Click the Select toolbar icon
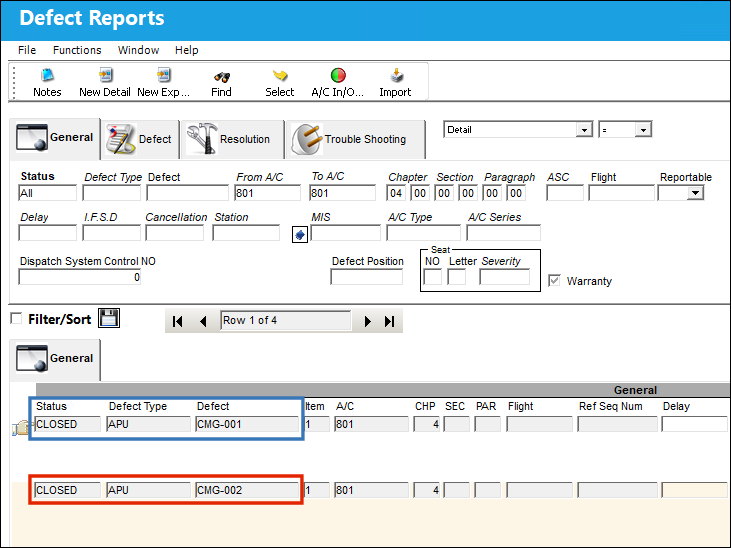The height and width of the screenshot is (548, 731). click(x=280, y=76)
